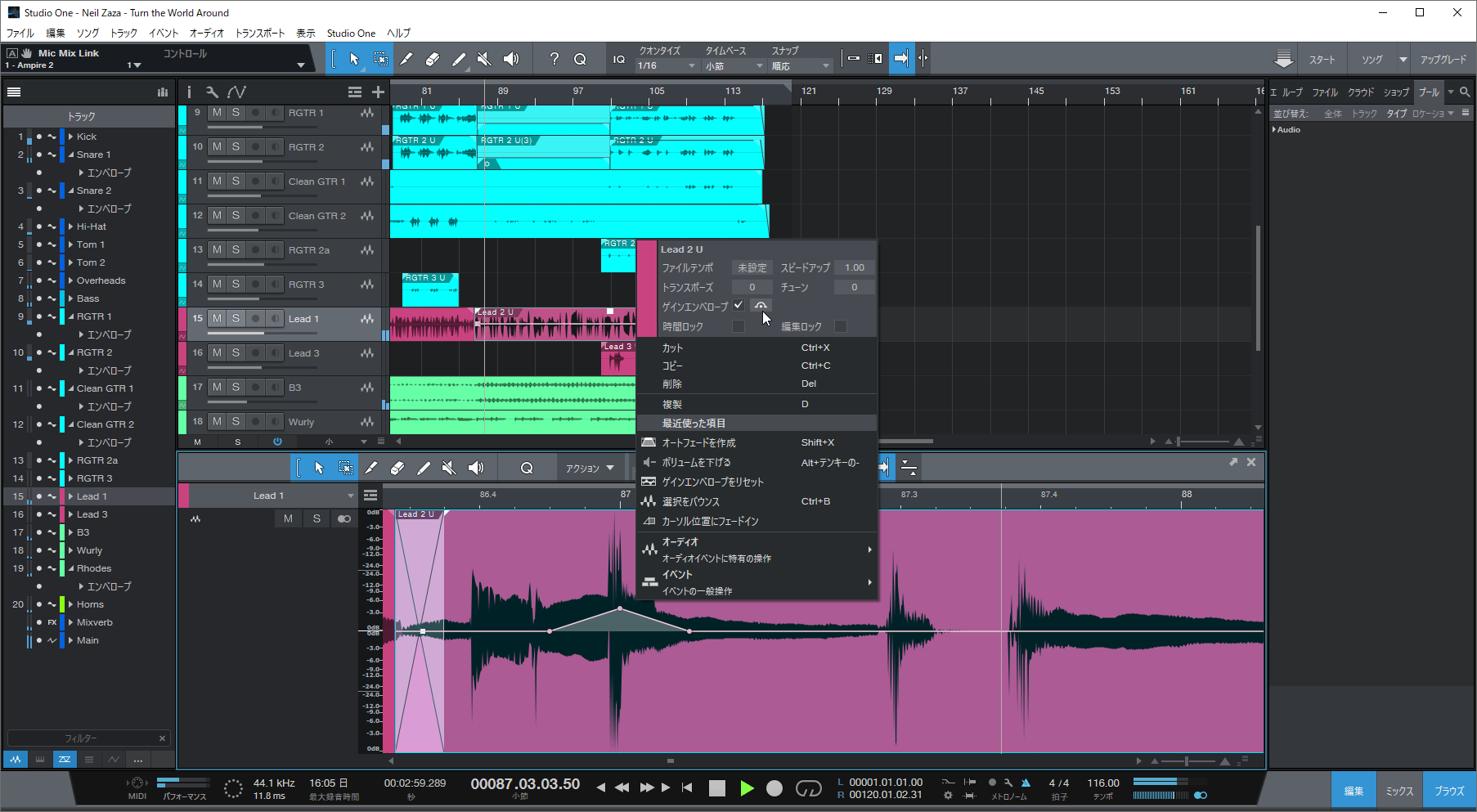Open the ブラウズ panel button
This screenshot has height=812, width=1477.
[1449, 791]
